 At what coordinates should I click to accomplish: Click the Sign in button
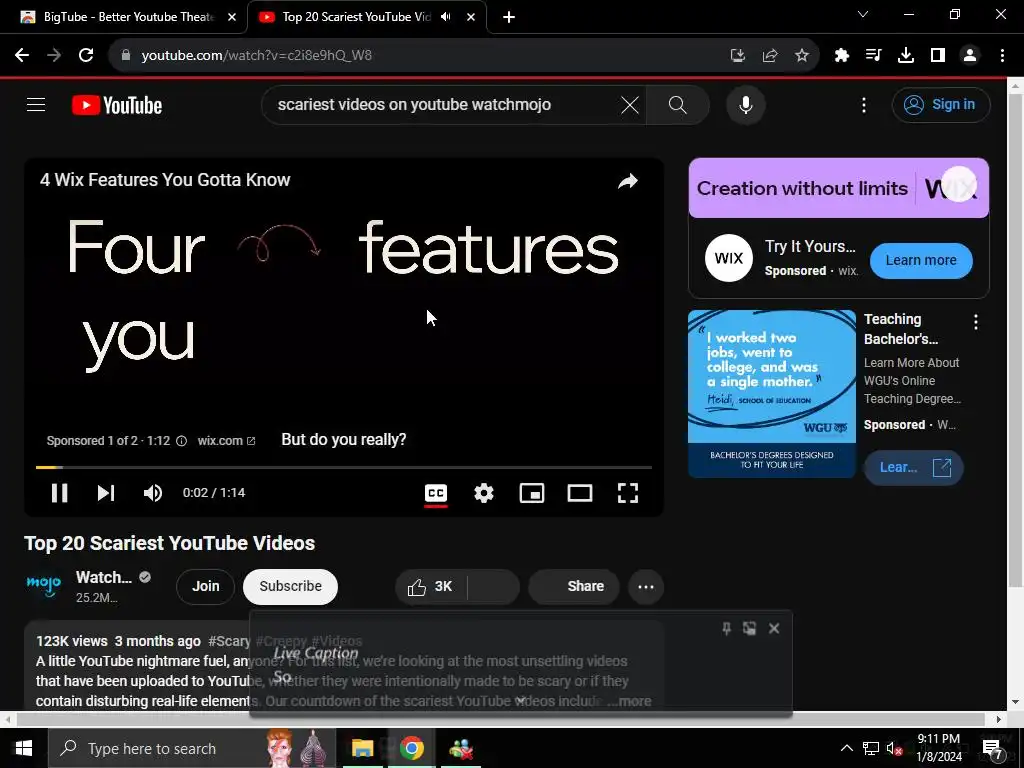coord(941,104)
